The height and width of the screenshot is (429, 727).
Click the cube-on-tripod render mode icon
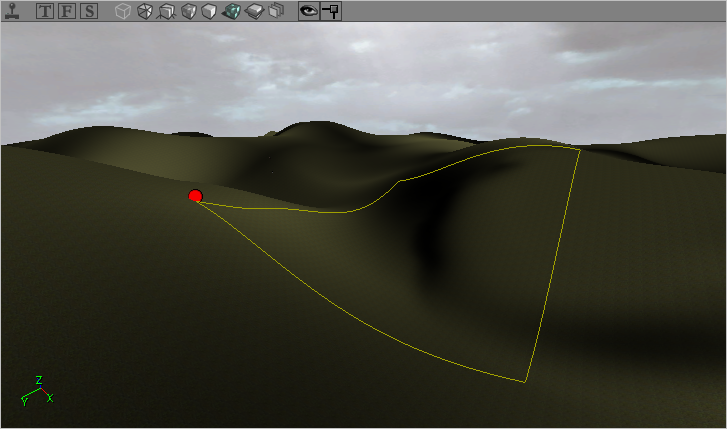(167, 12)
